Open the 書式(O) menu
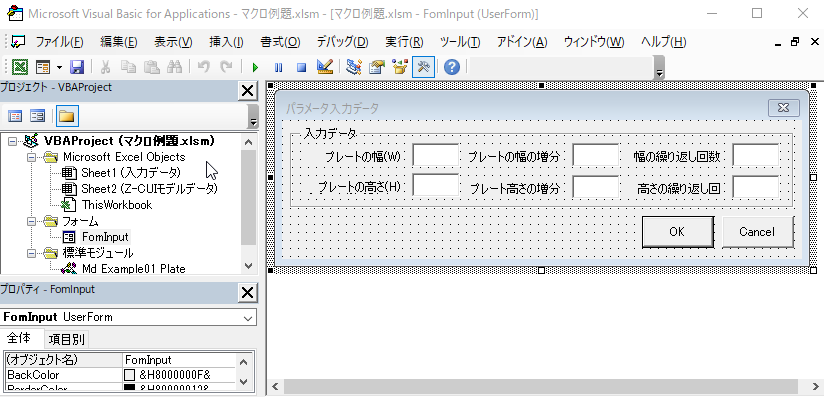The width and height of the screenshot is (824, 397). click(280, 42)
